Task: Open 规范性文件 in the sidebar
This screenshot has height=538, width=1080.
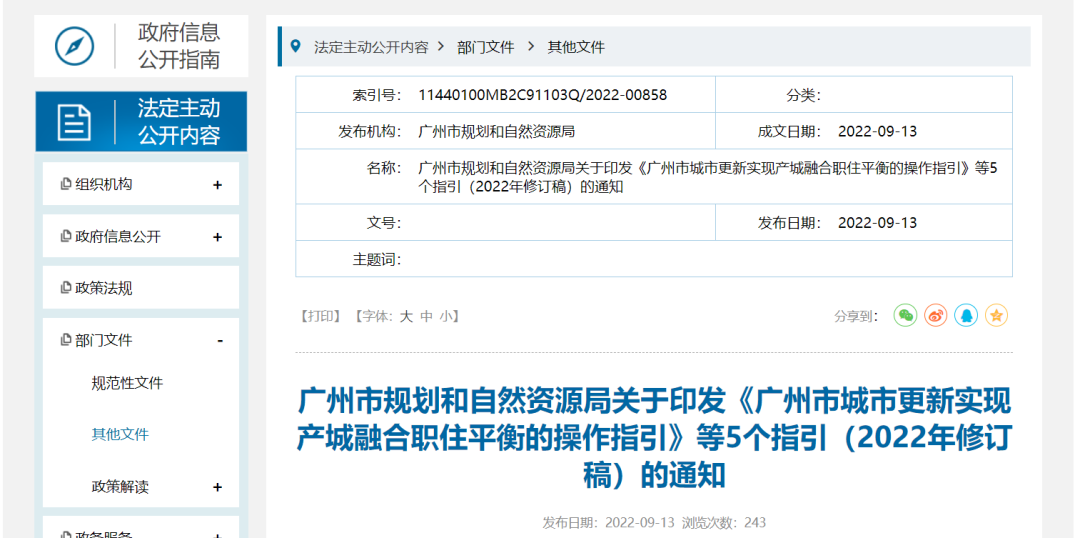Action: coord(127,383)
